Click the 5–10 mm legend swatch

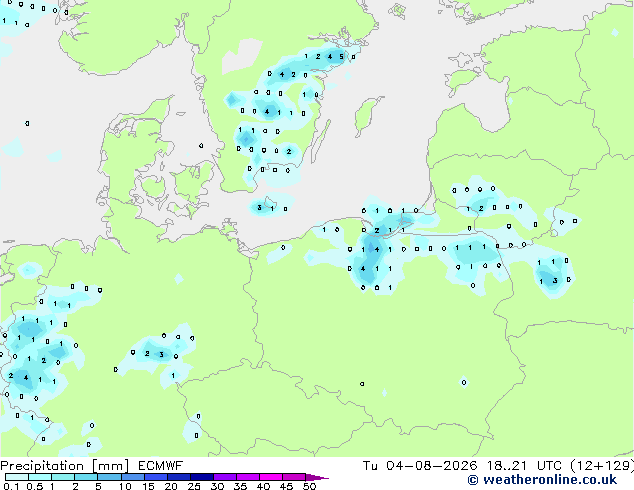[109, 477]
